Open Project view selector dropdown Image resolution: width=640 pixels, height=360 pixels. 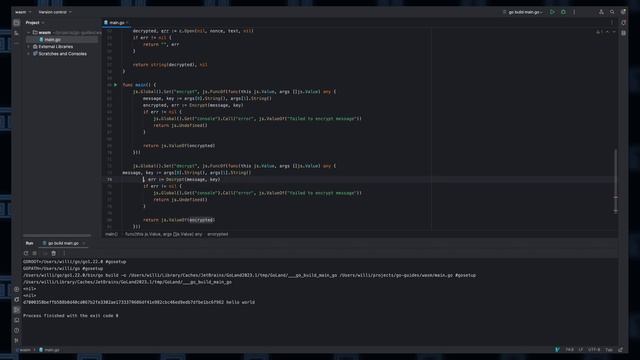point(35,23)
